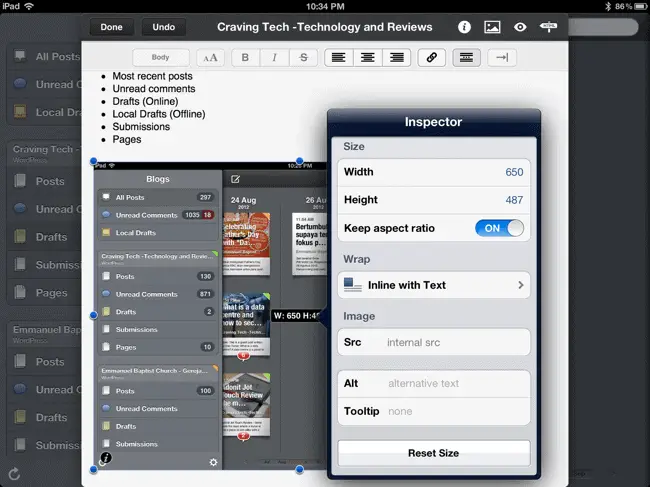This screenshot has width=650, height=487.
Task: Select Drafts under Craving Tech in background sidebar
Action: click(x=46, y=237)
